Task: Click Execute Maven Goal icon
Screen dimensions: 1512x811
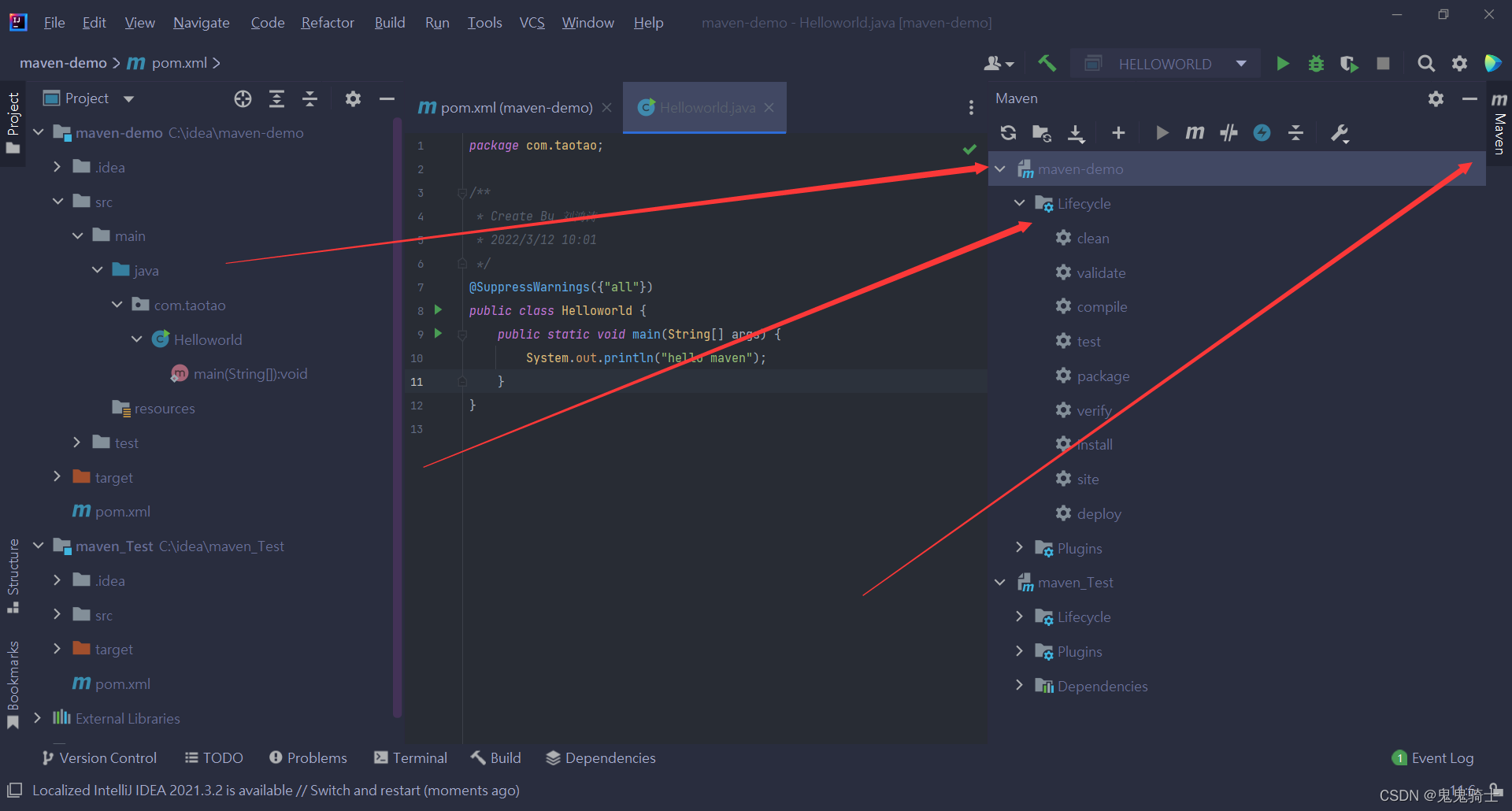Action: tap(1195, 133)
